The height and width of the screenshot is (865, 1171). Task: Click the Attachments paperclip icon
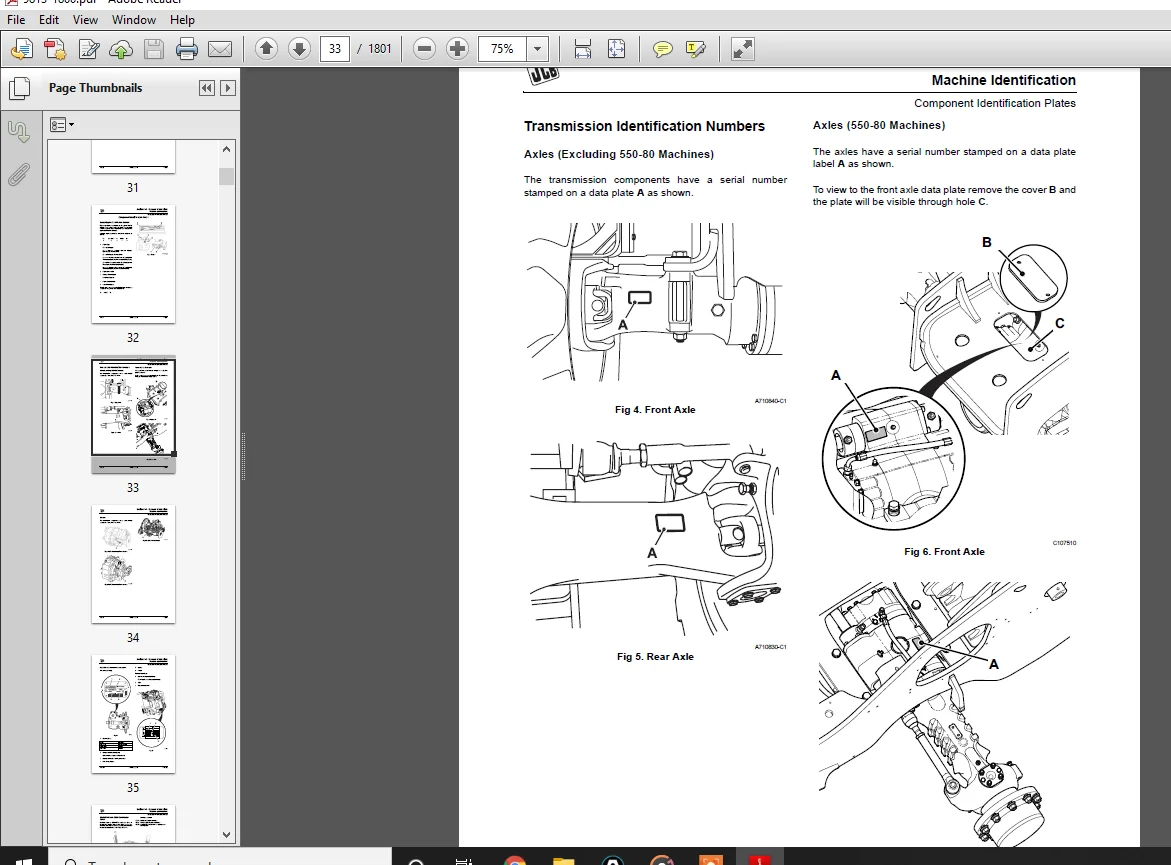[19, 175]
